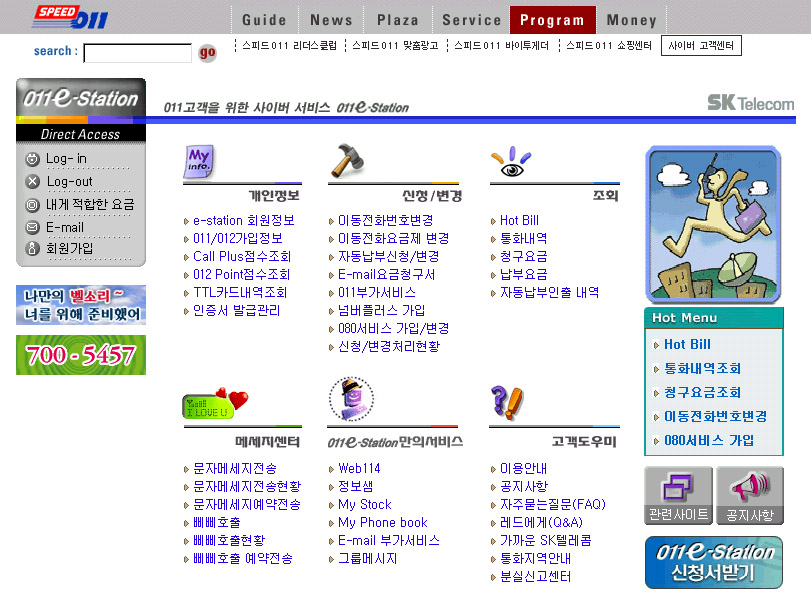Click the Log-out link

tap(69, 182)
